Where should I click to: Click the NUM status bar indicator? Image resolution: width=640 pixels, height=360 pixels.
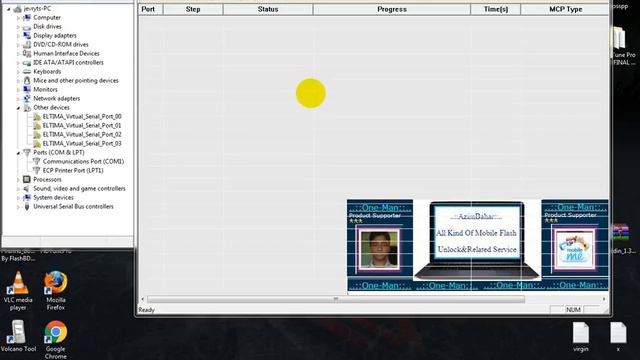[573, 310]
